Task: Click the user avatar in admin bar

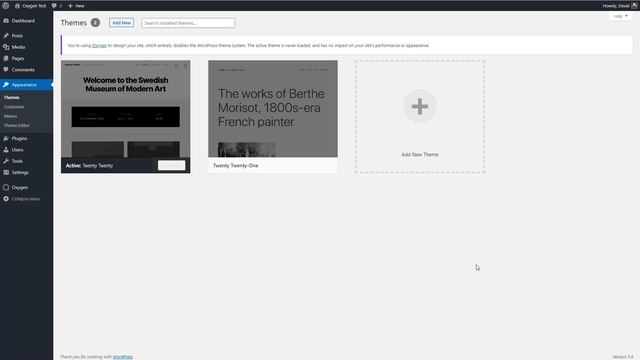Action: click(634, 6)
